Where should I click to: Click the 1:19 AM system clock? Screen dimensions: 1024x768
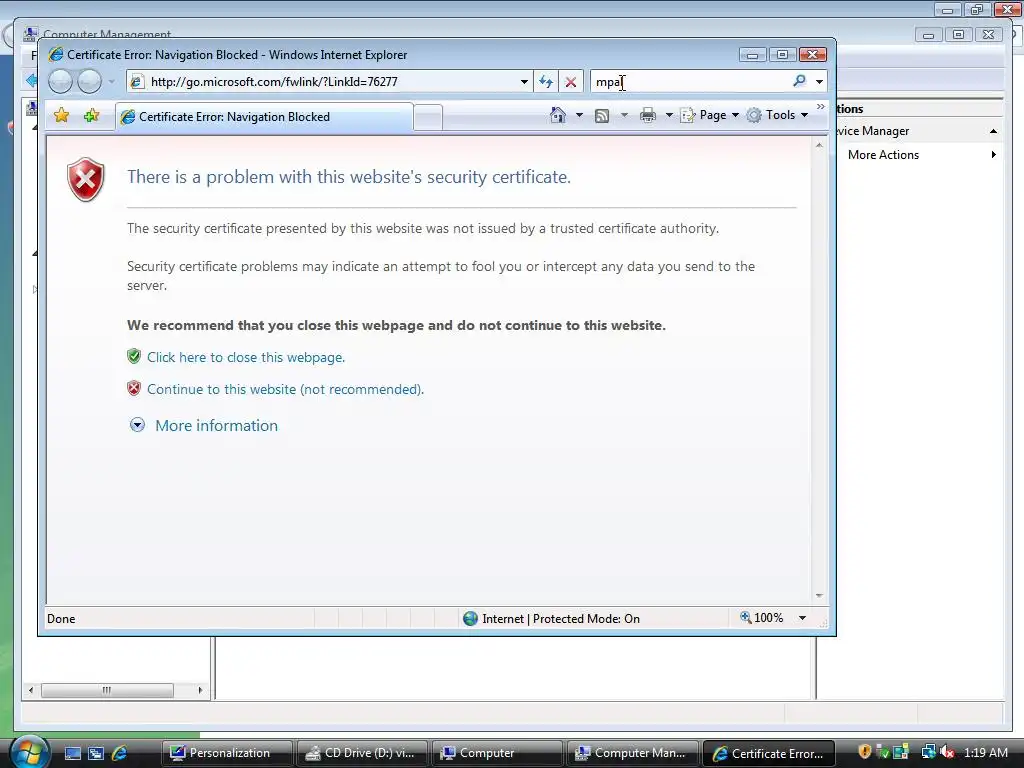tap(985, 753)
